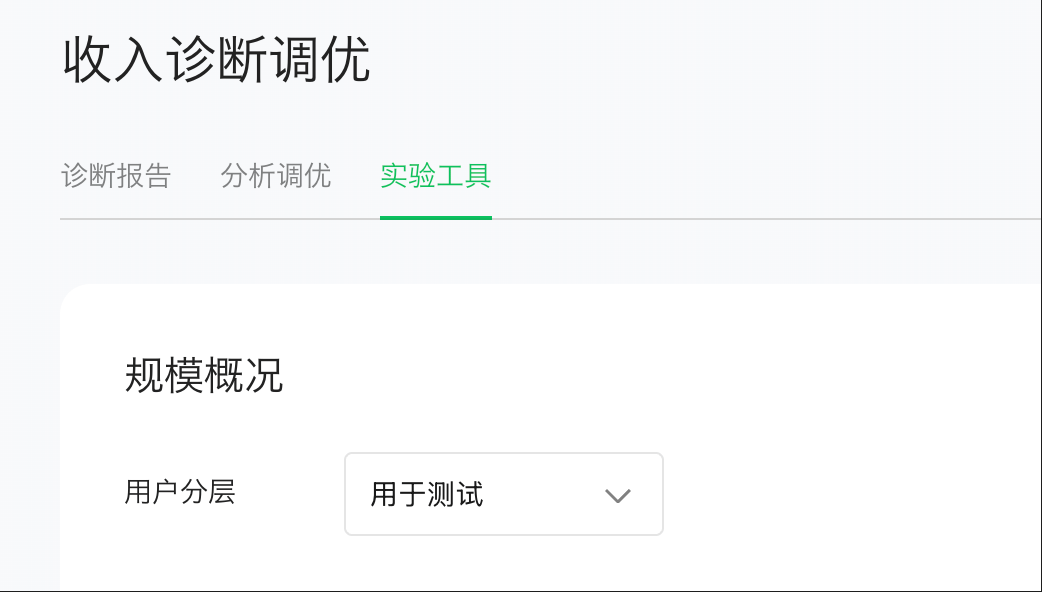Select the 实验工具 tab

[435, 177]
